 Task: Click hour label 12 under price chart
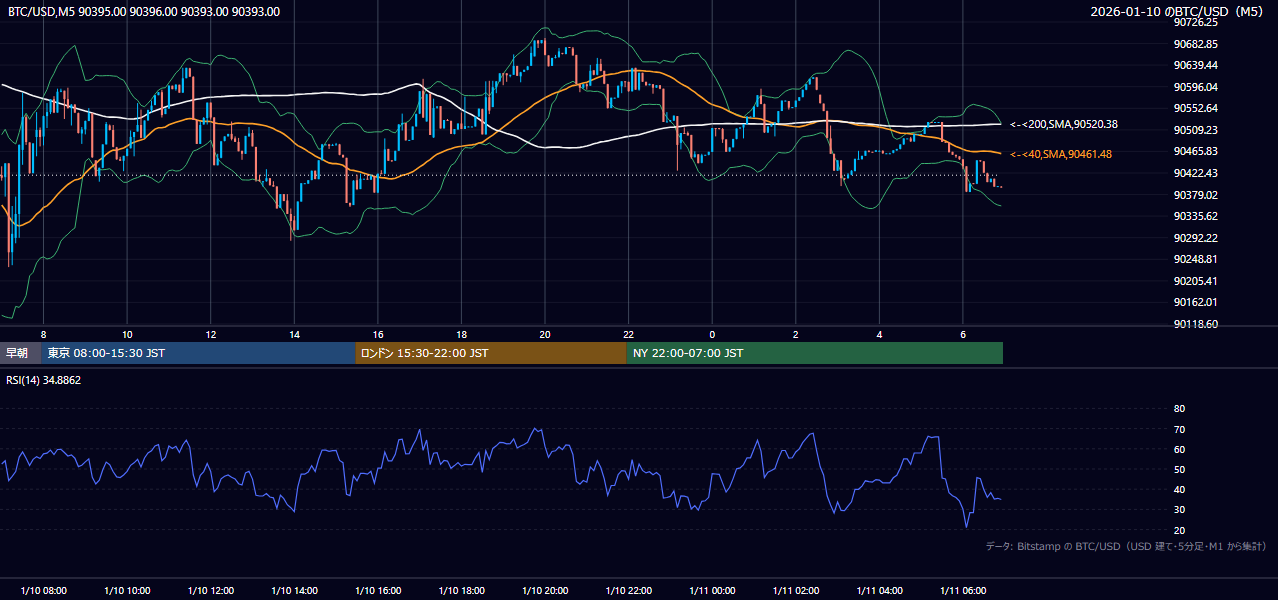[210, 334]
